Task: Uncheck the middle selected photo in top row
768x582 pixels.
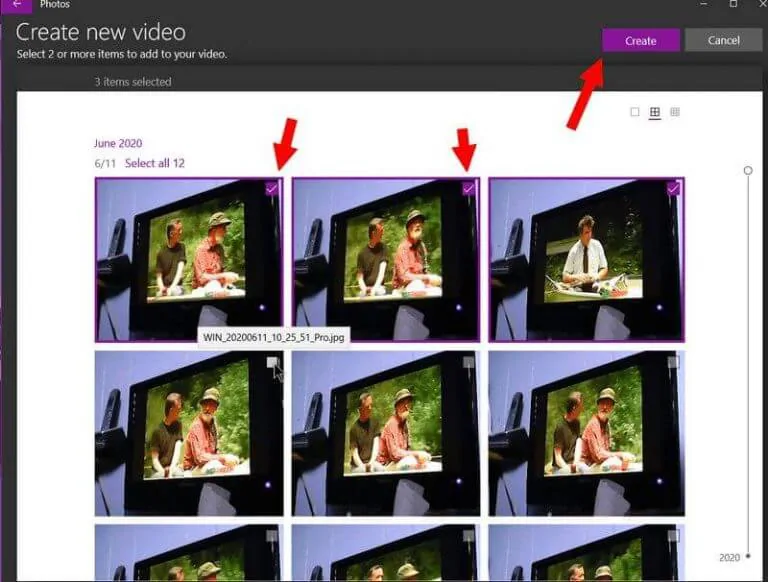Action: tap(469, 189)
